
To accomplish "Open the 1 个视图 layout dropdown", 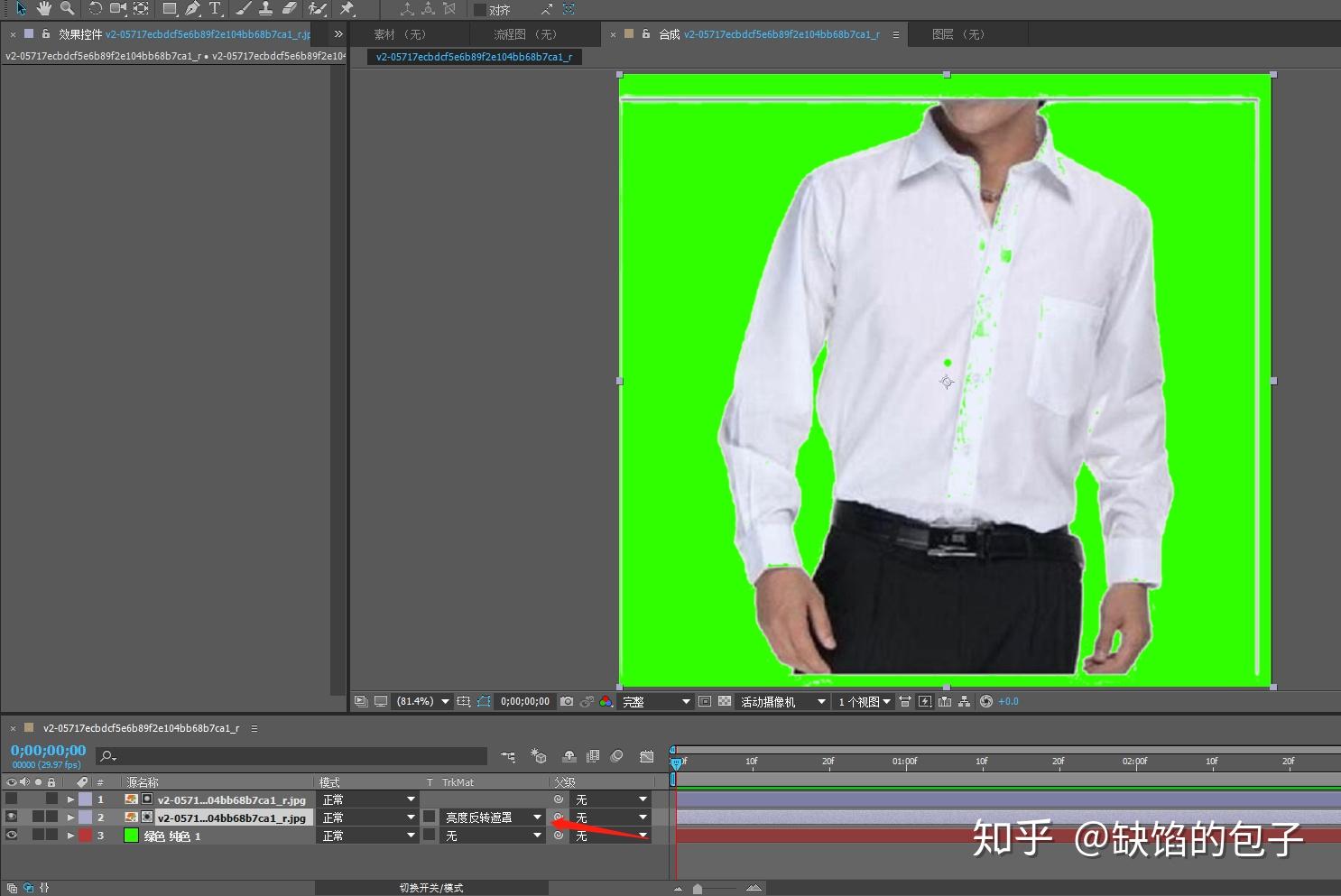I will pos(865,701).
